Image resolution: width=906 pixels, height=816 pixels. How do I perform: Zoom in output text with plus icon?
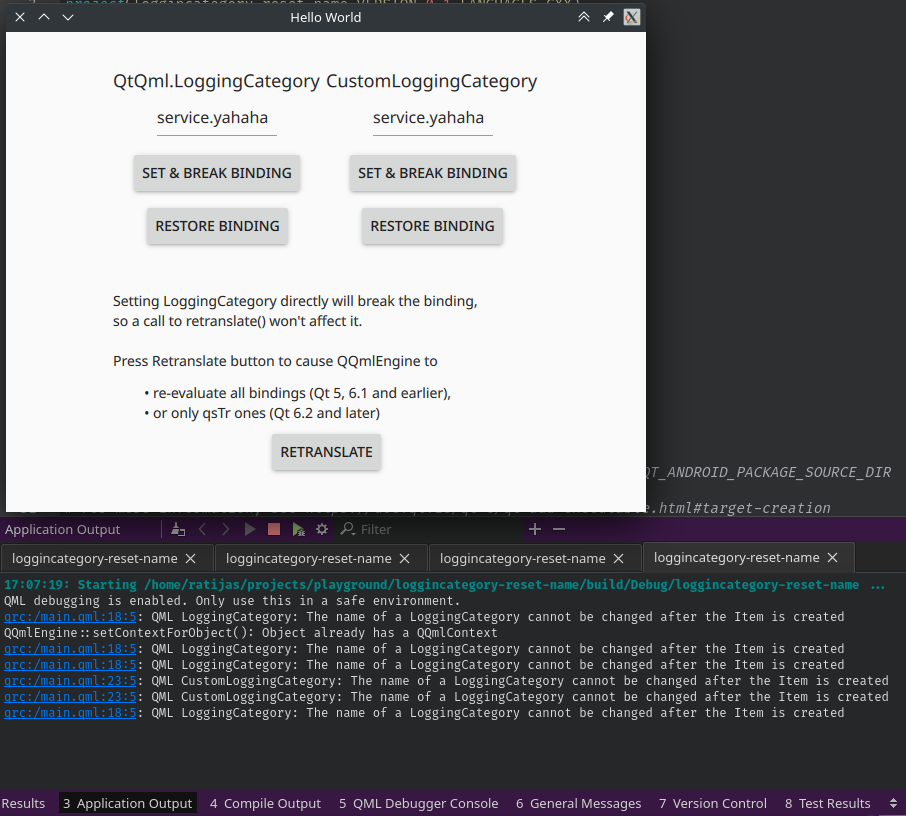pyautogui.click(x=535, y=529)
